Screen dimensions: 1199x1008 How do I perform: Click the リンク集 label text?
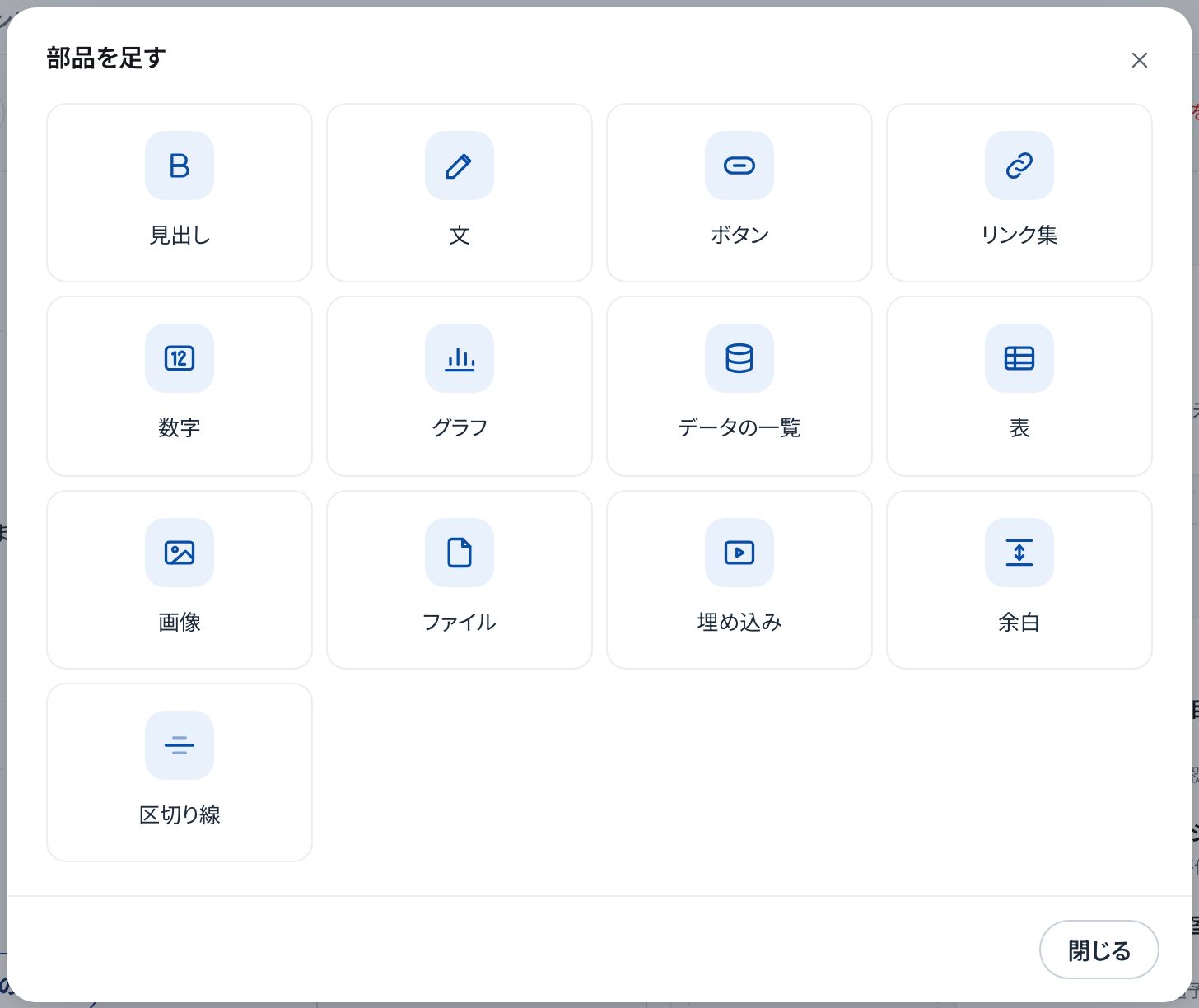tap(1019, 236)
